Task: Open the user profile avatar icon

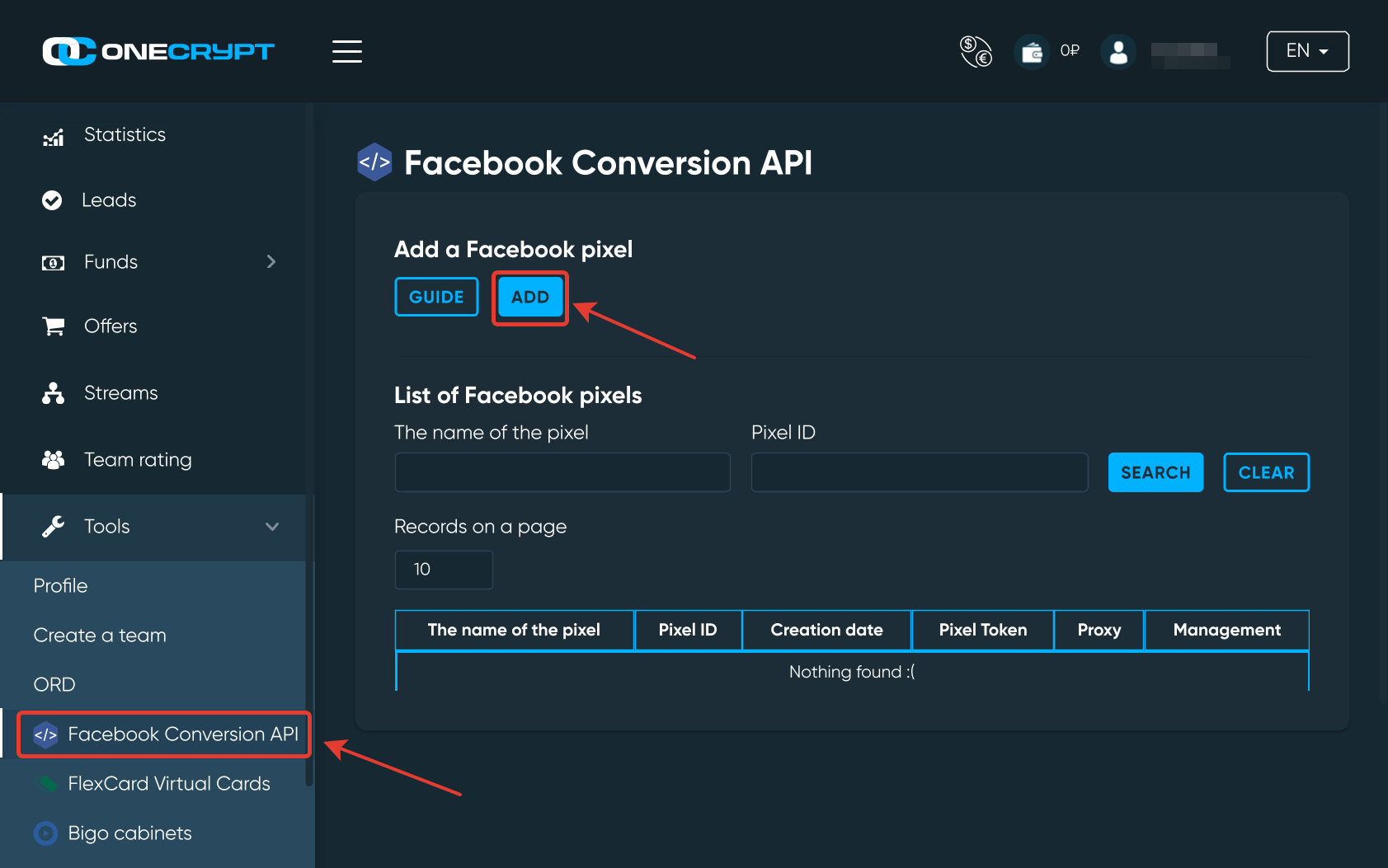Action: [1118, 52]
